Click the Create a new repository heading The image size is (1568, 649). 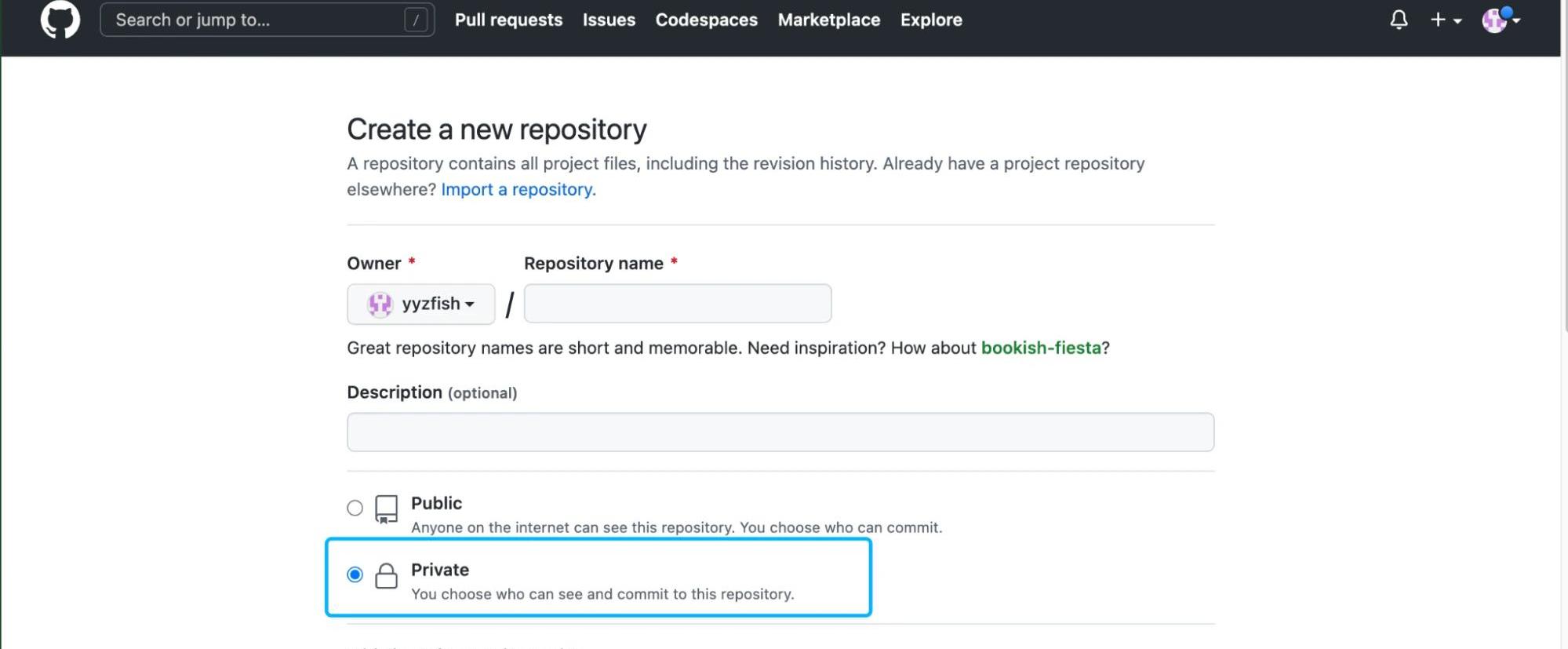tap(497, 129)
